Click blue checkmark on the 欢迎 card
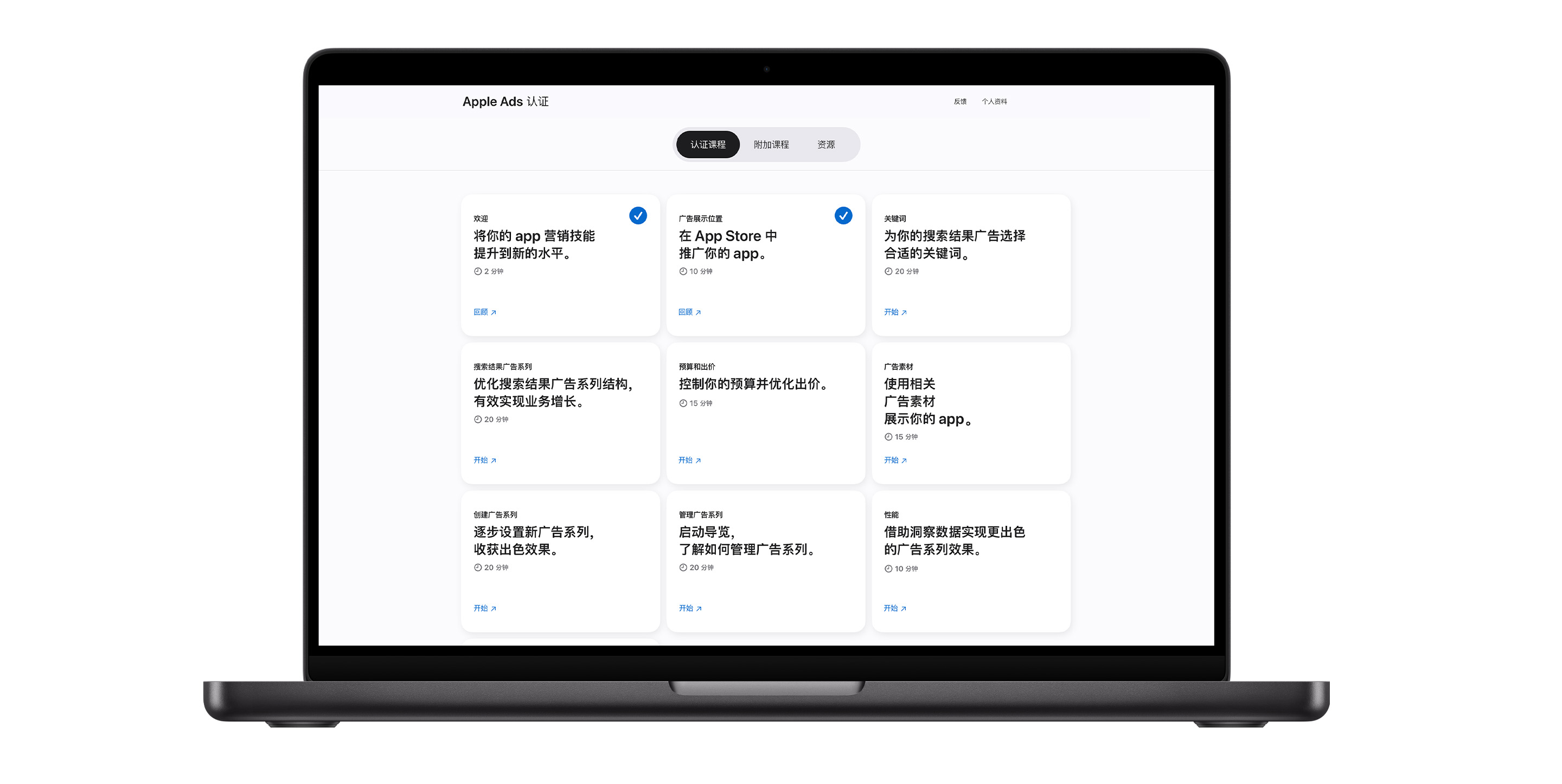Image resolution: width=1562 pixels, height=784 pixels. [x=638, y=215]
